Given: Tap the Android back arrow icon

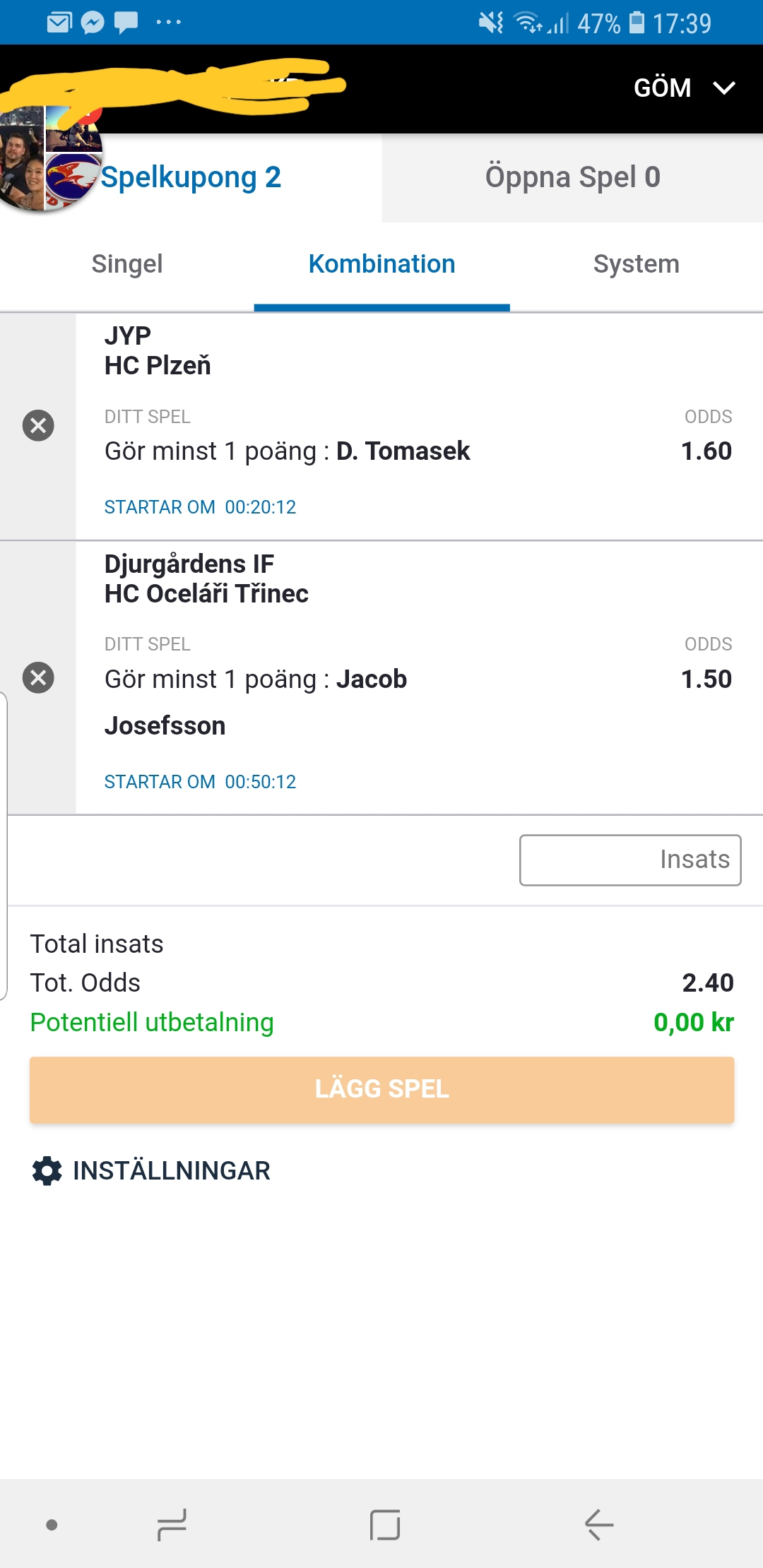Looking at the screenshot, I should 599,1524.
